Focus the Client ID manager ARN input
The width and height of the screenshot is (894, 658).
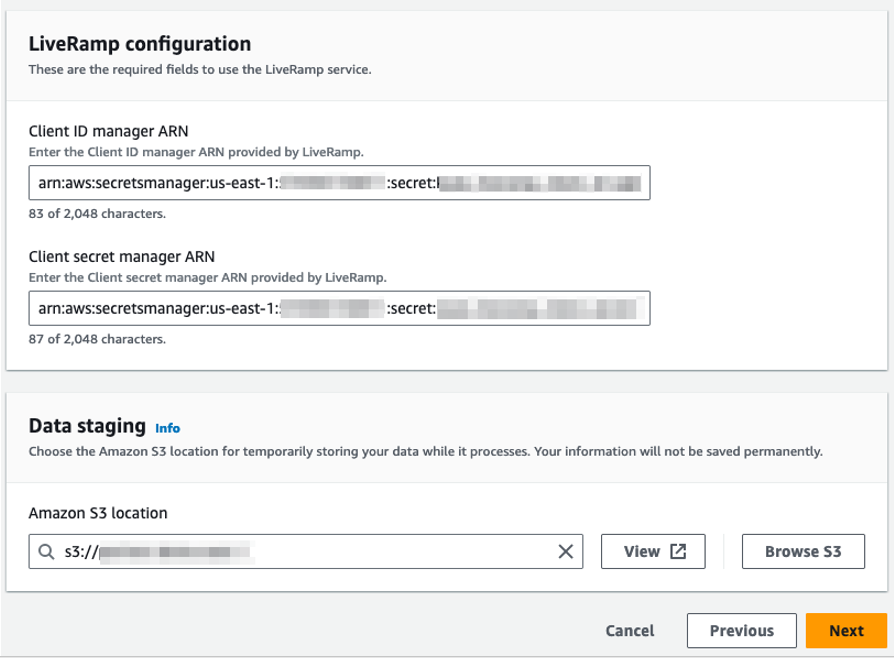[340, 183]
